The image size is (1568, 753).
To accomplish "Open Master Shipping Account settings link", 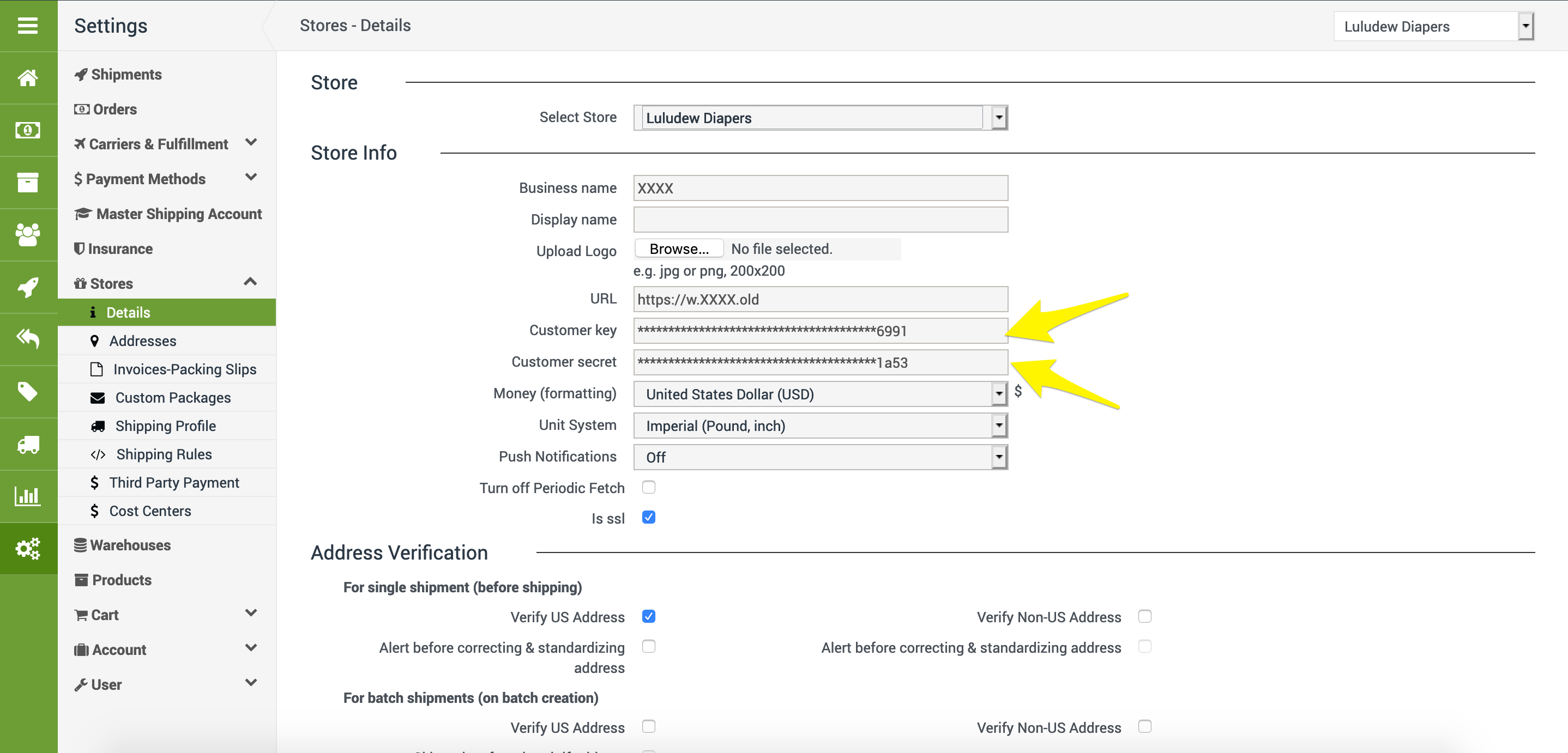I will 178,214.
